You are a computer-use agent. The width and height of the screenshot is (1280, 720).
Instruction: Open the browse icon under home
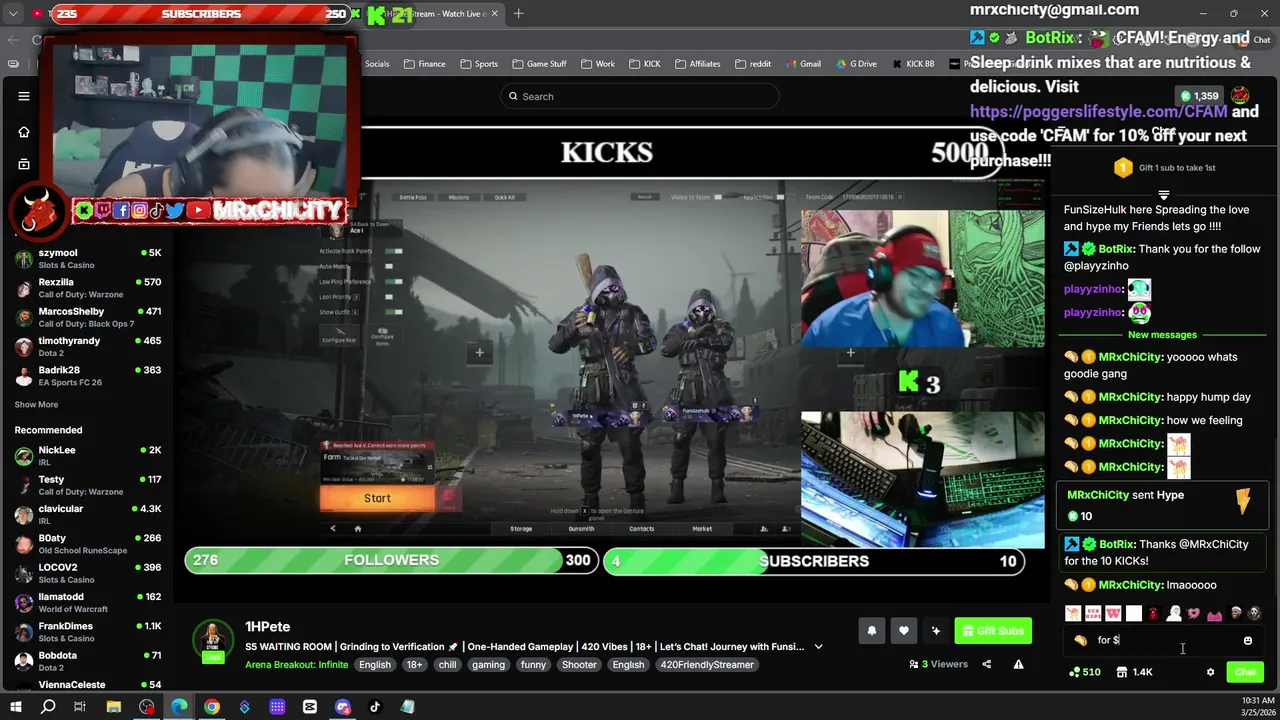coord(24,164)
